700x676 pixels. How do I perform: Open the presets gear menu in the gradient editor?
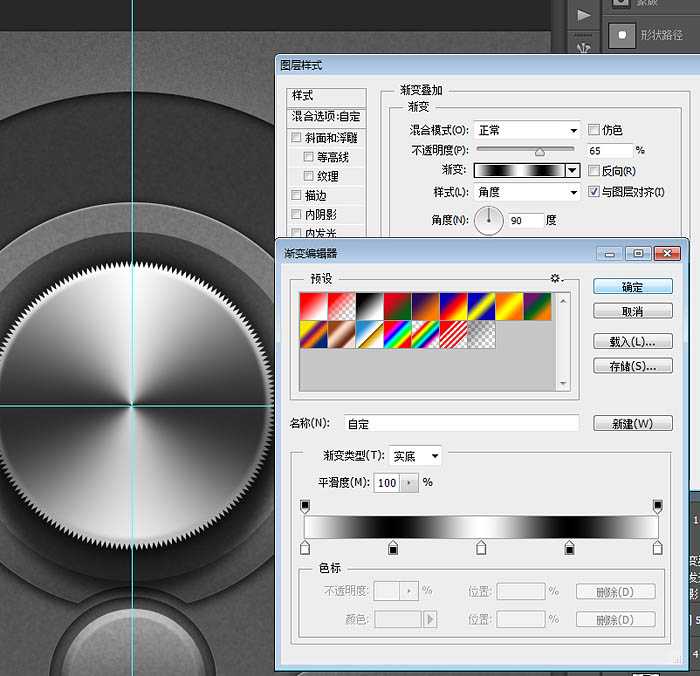click(x=556, y=278)
